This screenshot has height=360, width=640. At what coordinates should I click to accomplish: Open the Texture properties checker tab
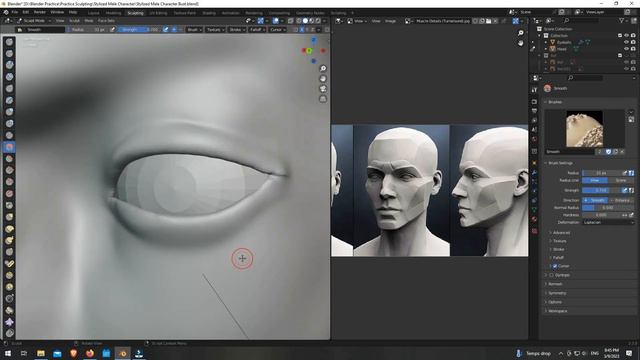point(534,231)
